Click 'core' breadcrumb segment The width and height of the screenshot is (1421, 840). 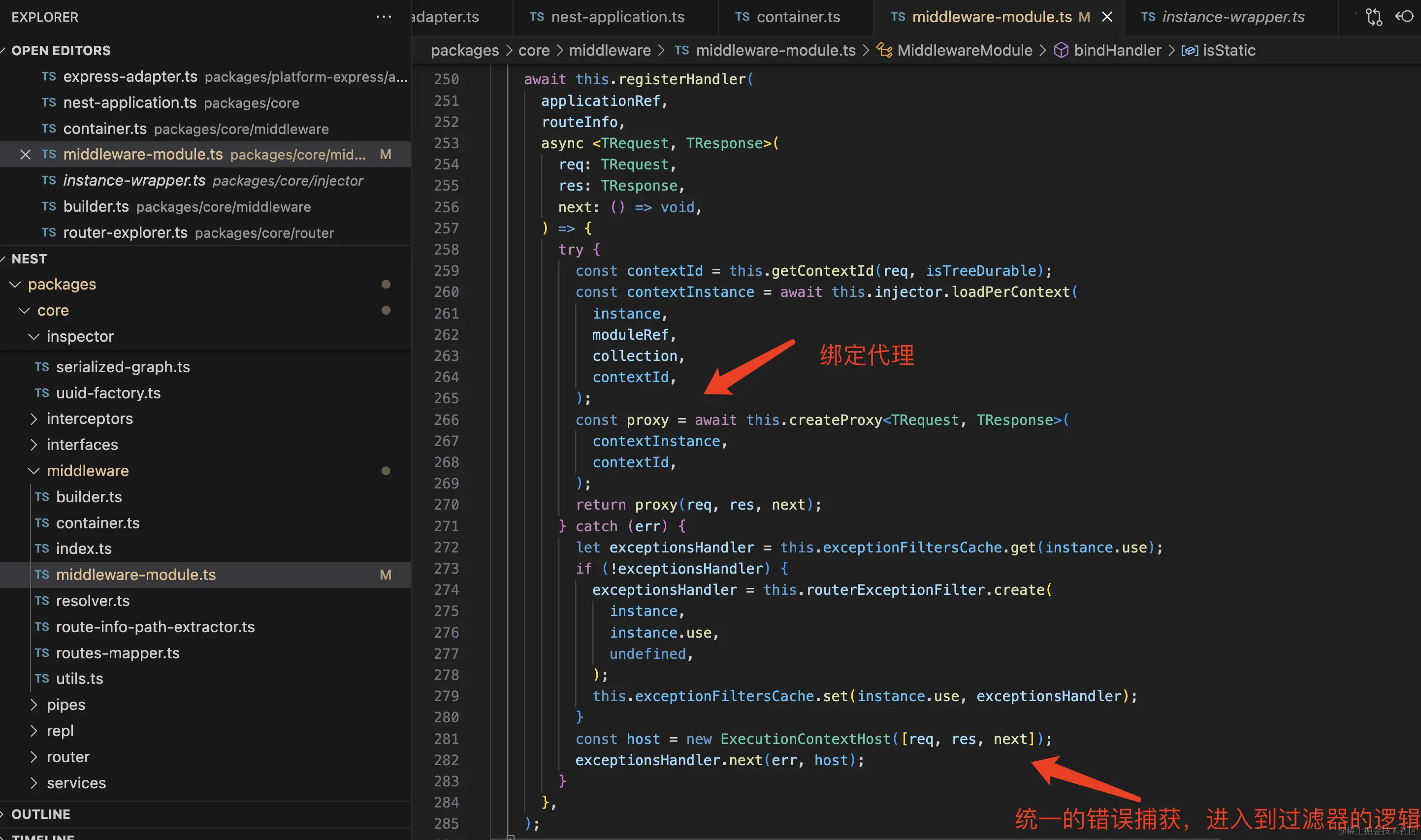point(534,50)
